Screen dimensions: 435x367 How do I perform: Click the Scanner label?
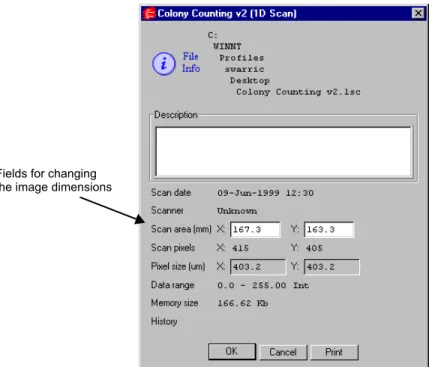coord(167,211)
